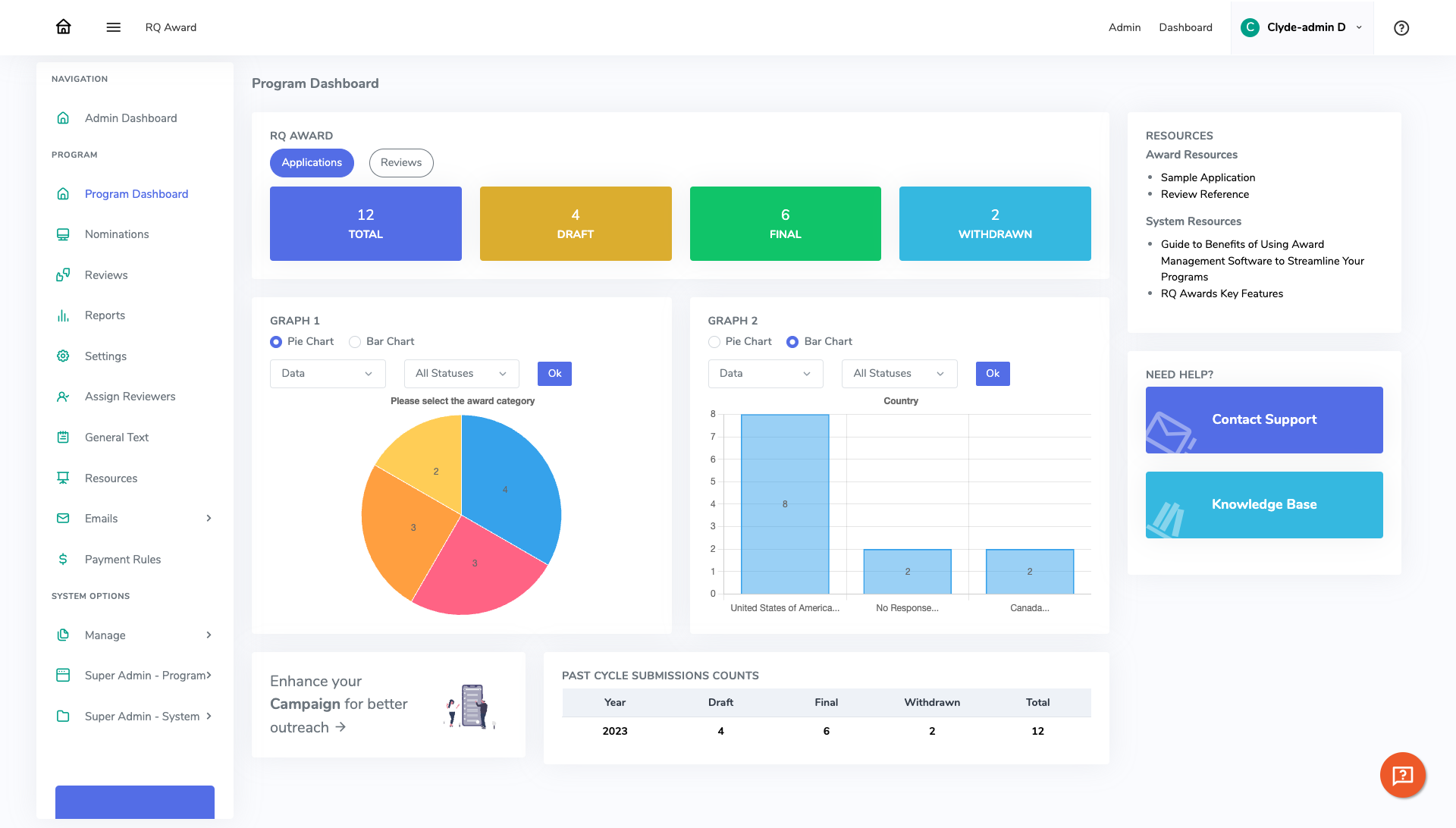This screenshot has width=1456, height=828.
Task: Select the Assign Reviewers people icon
Action: pos(64,396)
